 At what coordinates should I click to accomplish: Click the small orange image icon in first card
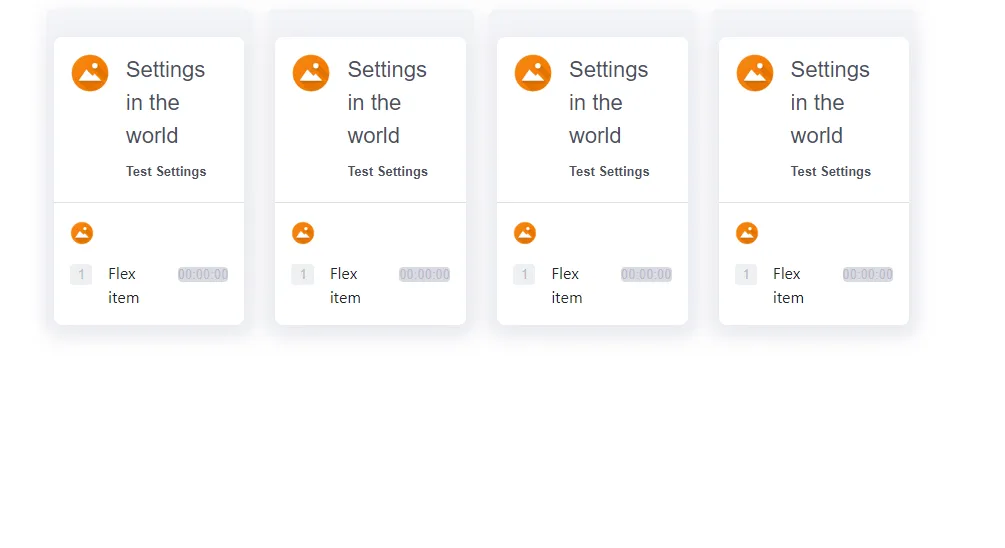click(82, 233)
